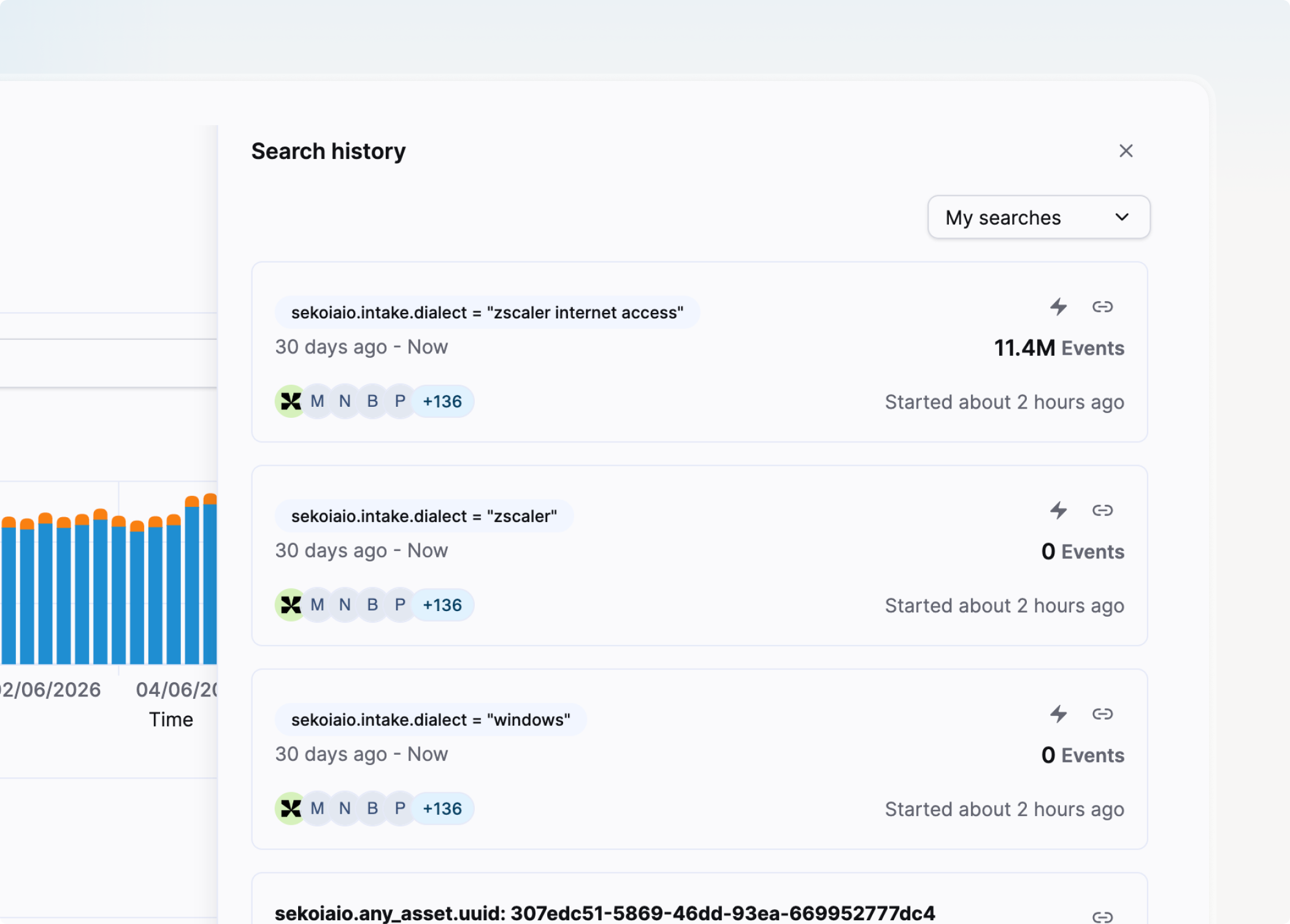Copy link for "zscaler internet access" search
Screen dimensions: 1290x924
tap(1102, 306)
